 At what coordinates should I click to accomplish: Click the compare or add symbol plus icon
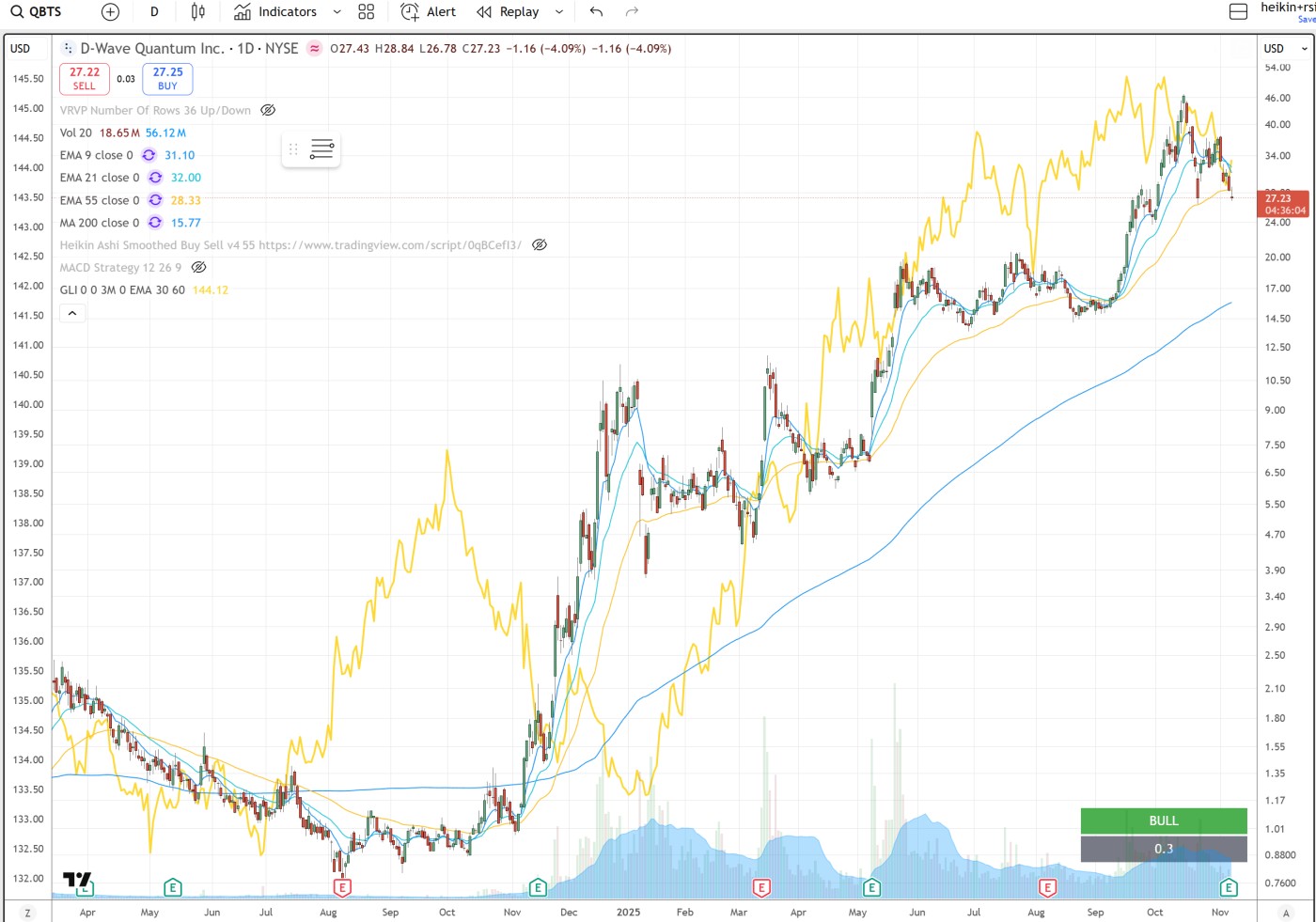[x=110, y=12]
